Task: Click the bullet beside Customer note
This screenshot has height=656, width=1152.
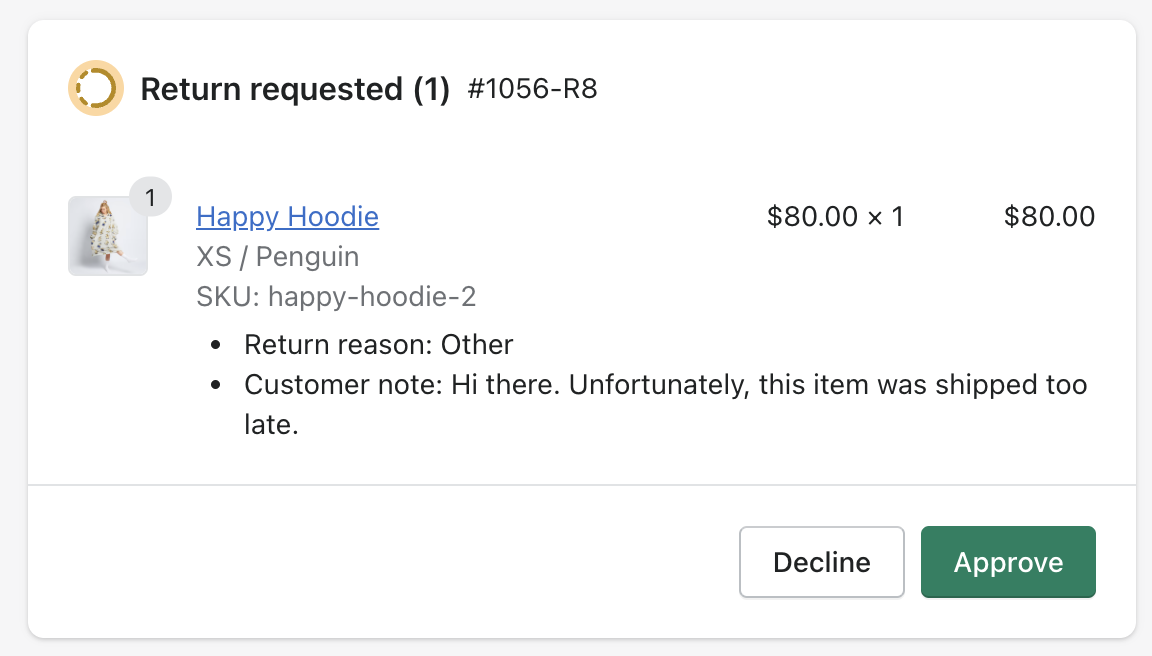Action: (x=217, y=386)
